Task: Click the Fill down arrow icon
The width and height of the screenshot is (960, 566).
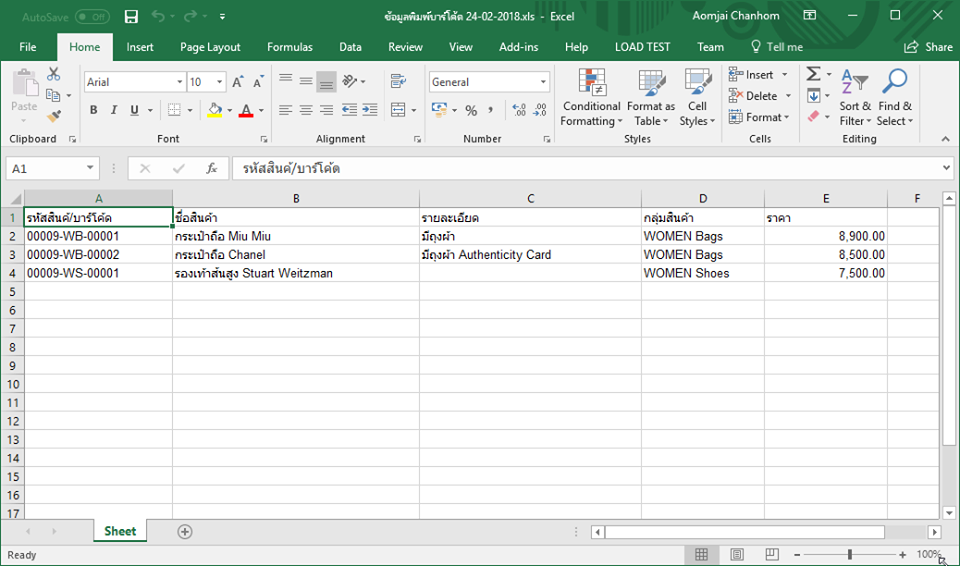Action: (x=813, y=96)
